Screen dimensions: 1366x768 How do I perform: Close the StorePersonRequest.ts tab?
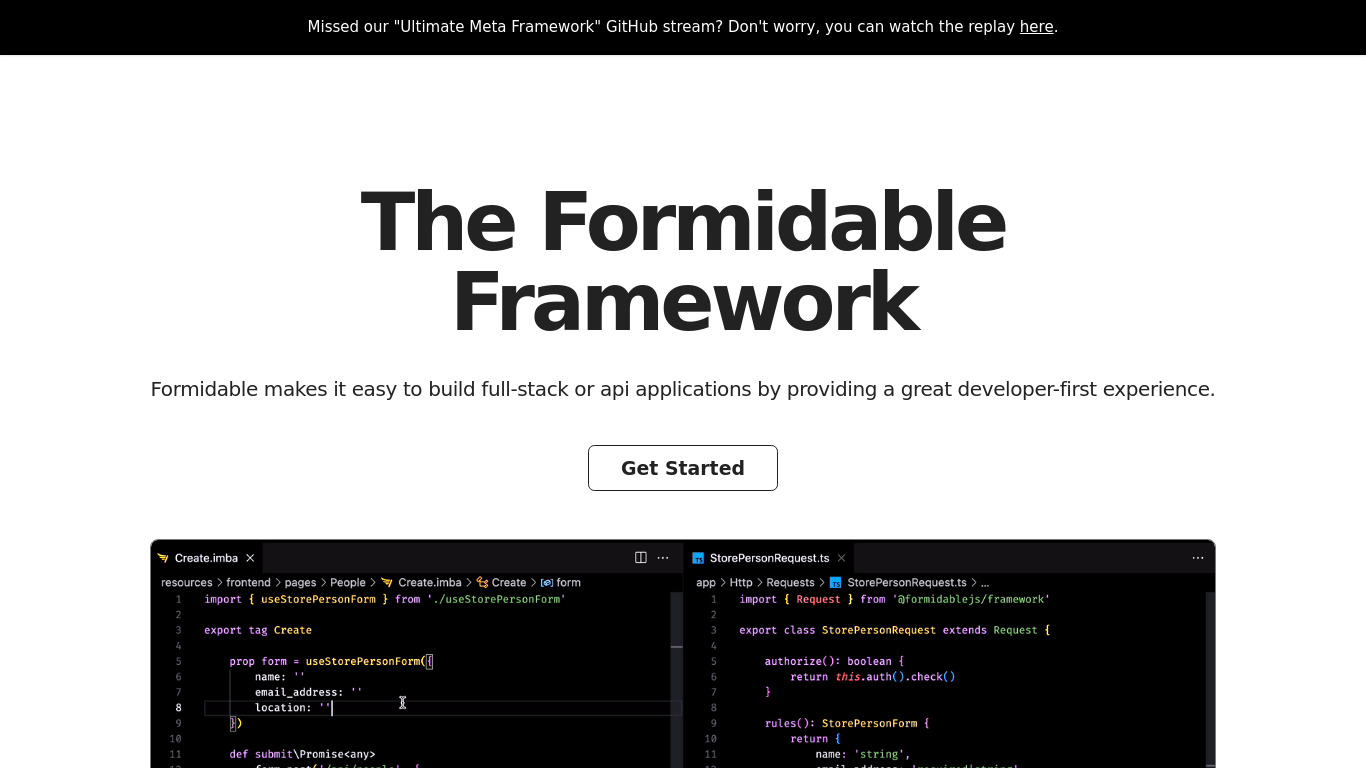coord(841,558)
